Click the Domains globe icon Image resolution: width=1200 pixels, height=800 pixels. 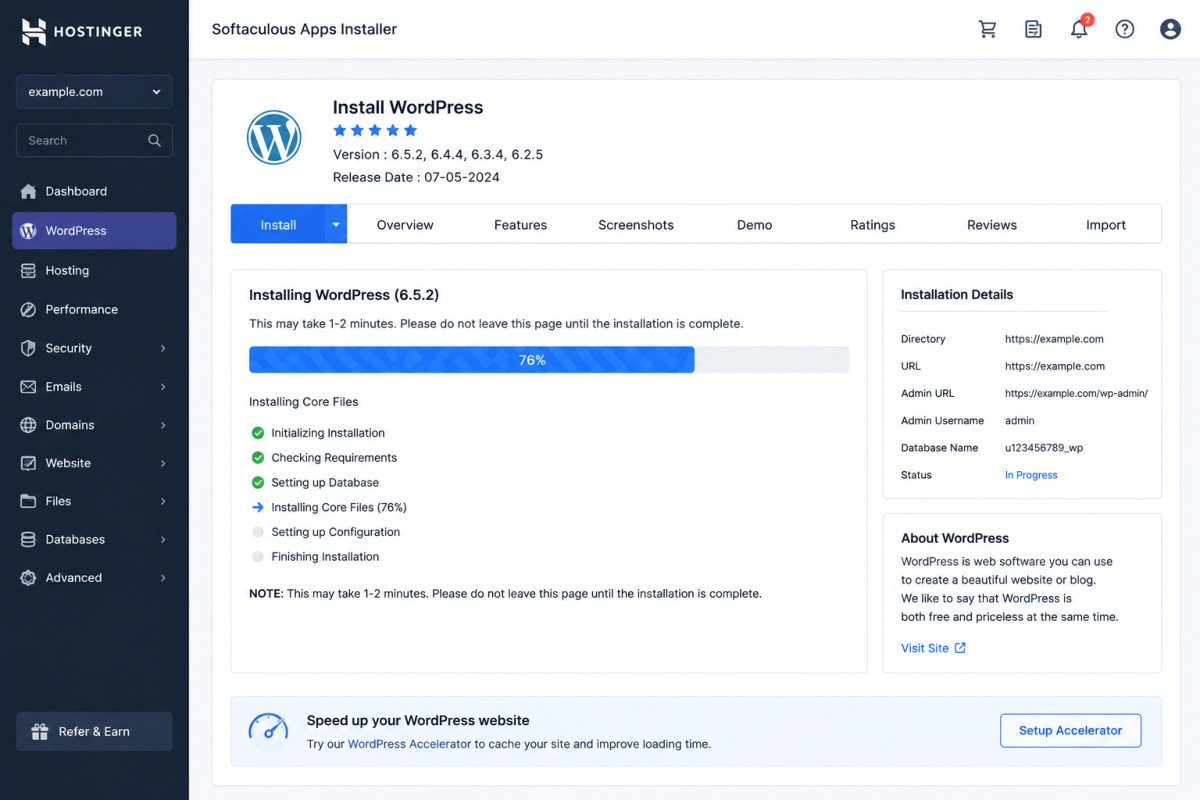pyautogui.click(x=28, y=425)
